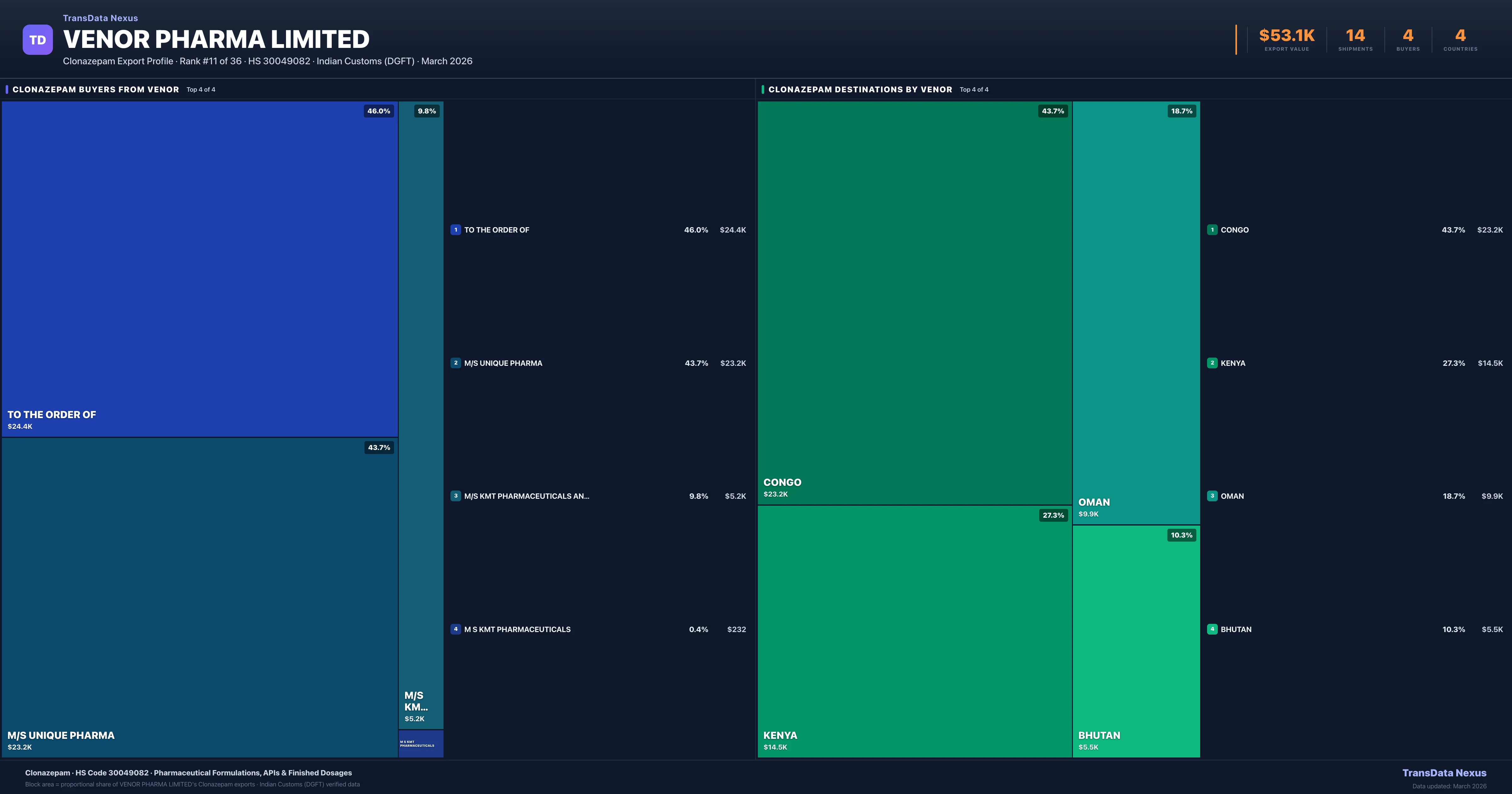The image size is (1512, 794).
Task: Click the tiny M S KMT PHARMACEUTICALS block
Action: (x=421, y=744)
